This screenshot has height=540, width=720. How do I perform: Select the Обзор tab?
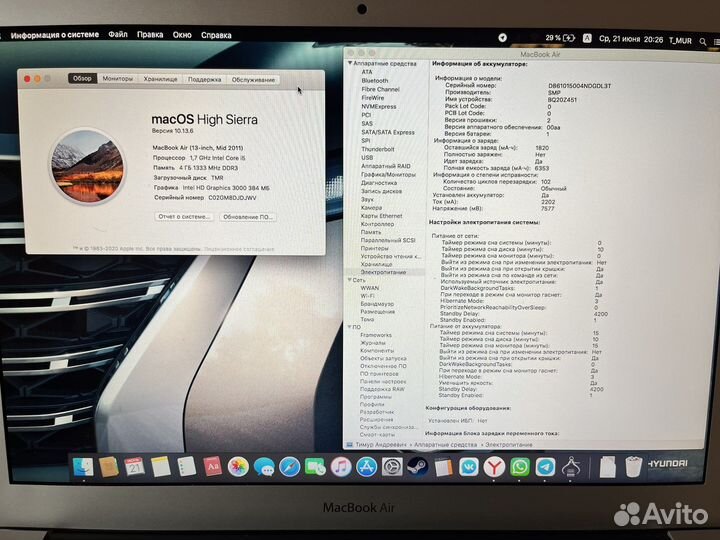[82, 78]
